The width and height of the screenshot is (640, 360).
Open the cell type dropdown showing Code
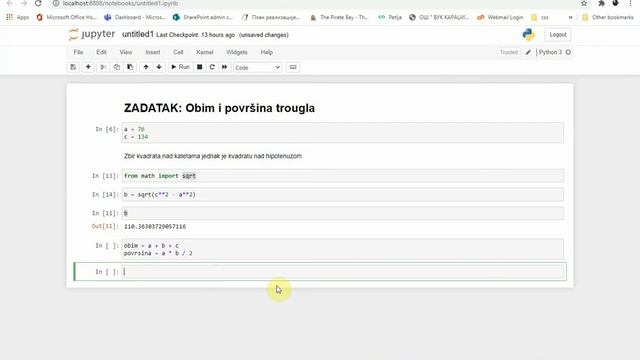pos(257,68)
